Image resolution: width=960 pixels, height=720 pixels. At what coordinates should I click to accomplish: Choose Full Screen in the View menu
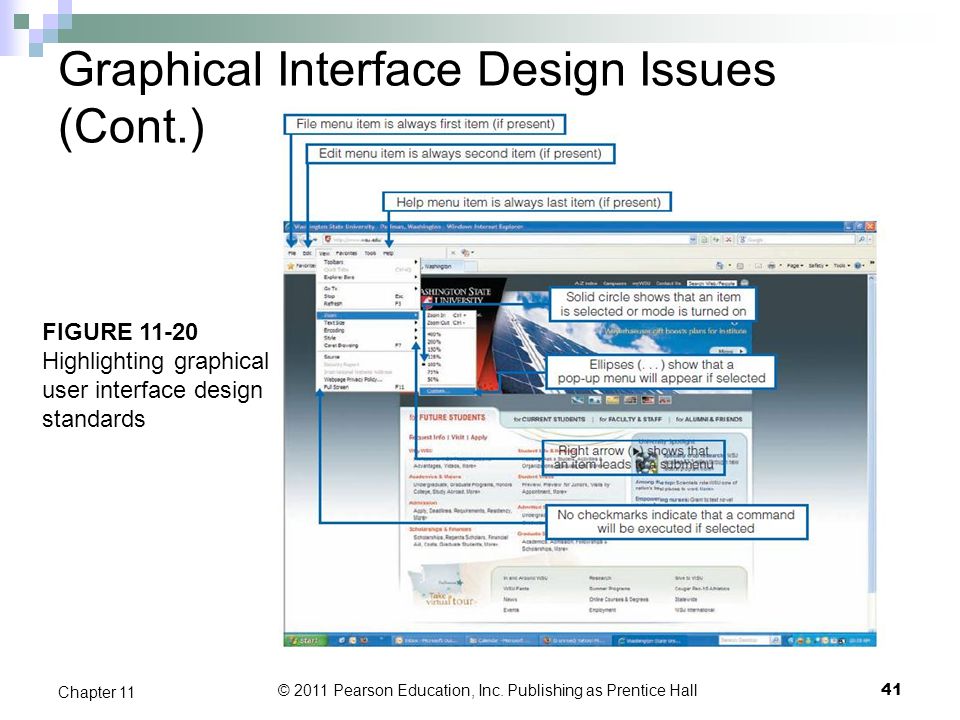(368, 388)
